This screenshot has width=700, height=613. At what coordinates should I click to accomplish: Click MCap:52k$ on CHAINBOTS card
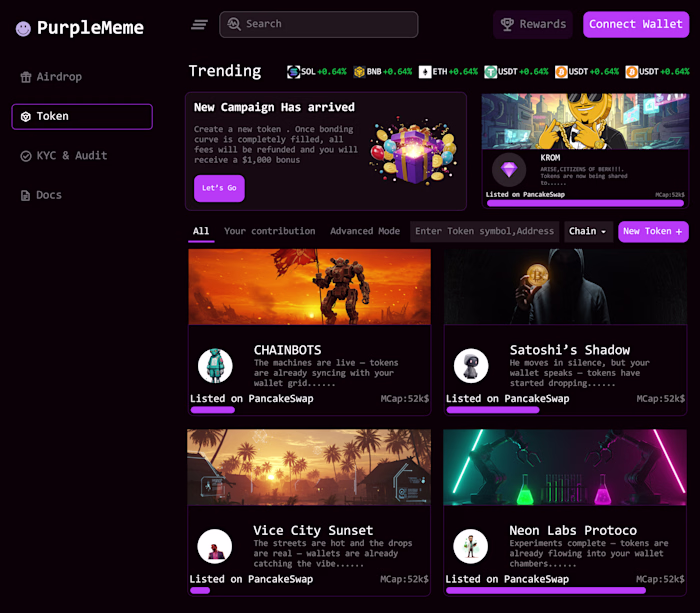(x=404, y=399)
